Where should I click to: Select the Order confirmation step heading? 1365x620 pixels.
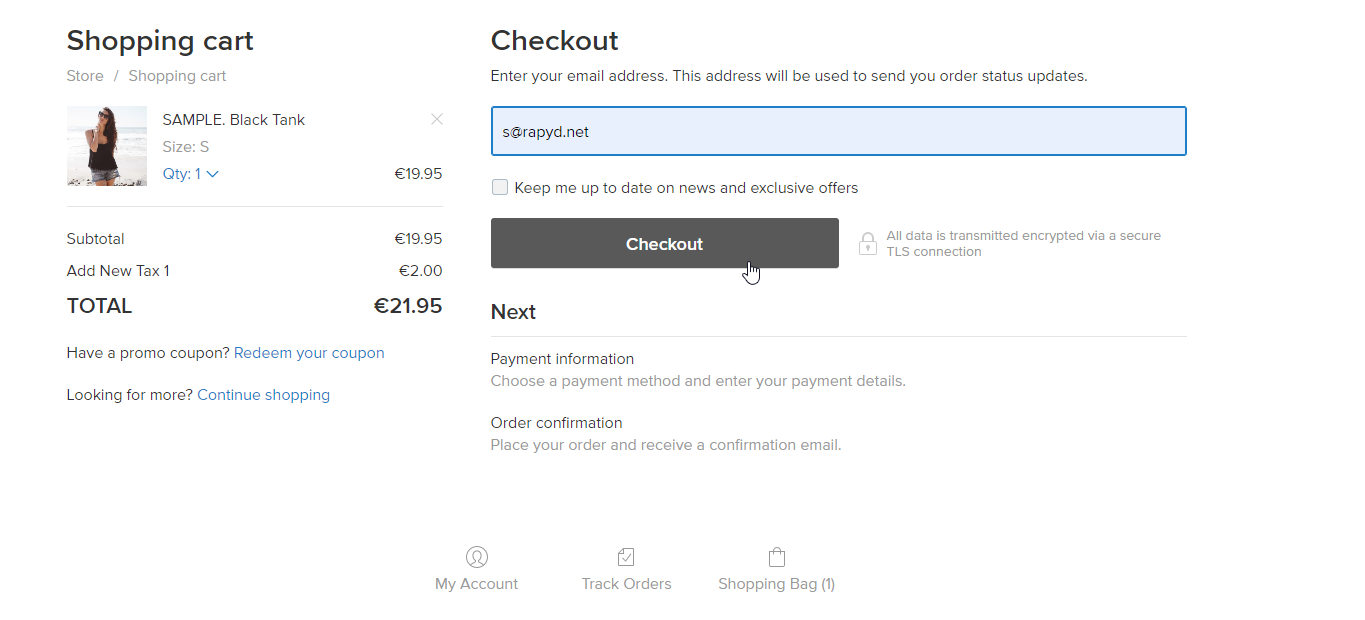click(x=556, y=423)
